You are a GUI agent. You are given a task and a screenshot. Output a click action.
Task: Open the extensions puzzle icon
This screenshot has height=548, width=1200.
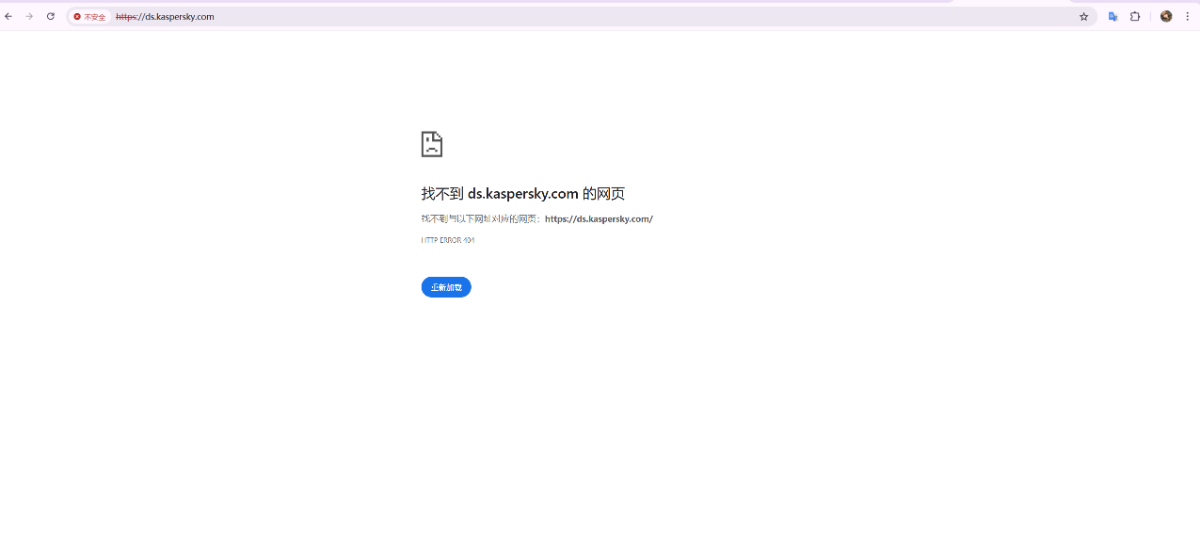click(1135, 17)
